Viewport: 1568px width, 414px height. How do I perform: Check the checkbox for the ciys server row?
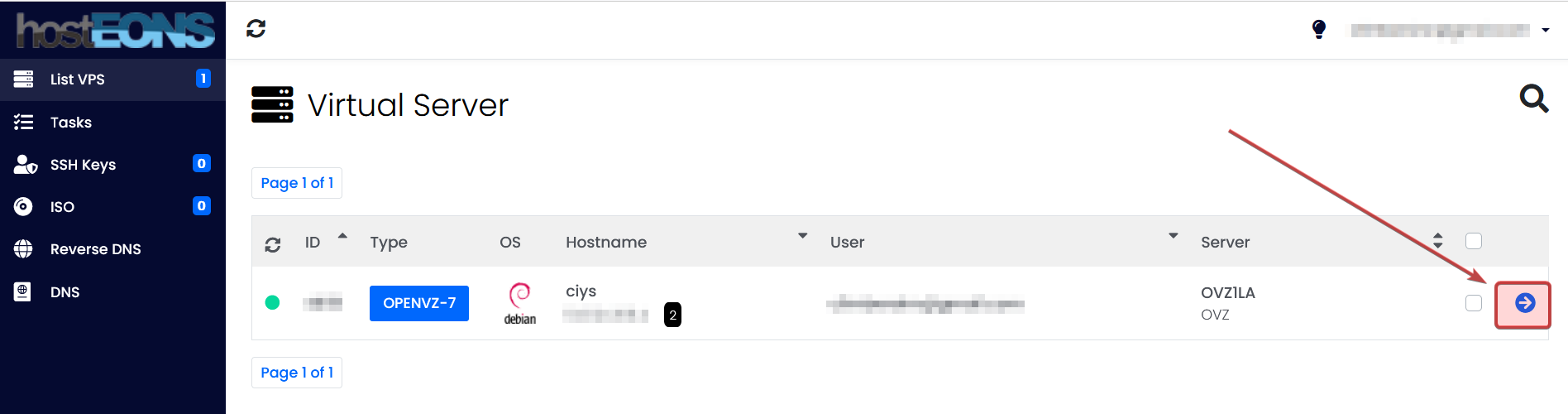(x=1473, y=303)
